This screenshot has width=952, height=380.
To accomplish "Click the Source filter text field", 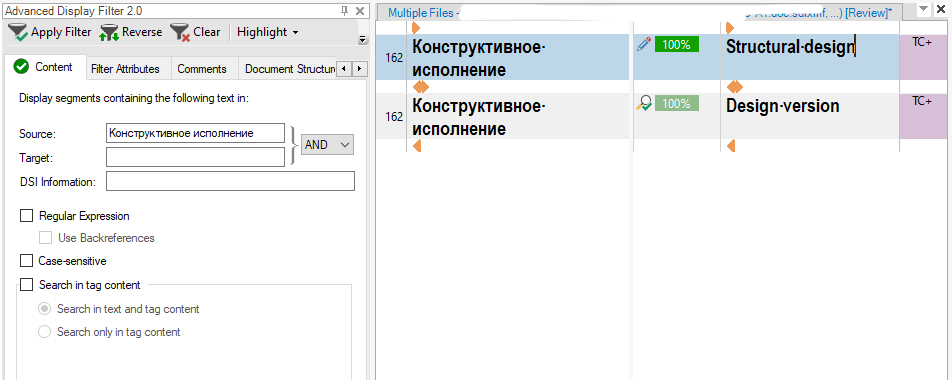I will (x=195, y=133).
